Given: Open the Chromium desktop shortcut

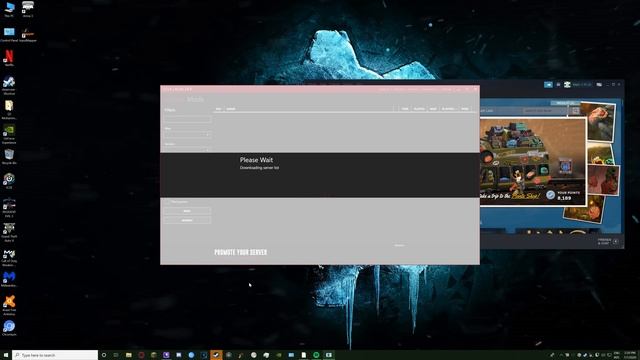Looking at the screenshot, I should coord(9,328).
